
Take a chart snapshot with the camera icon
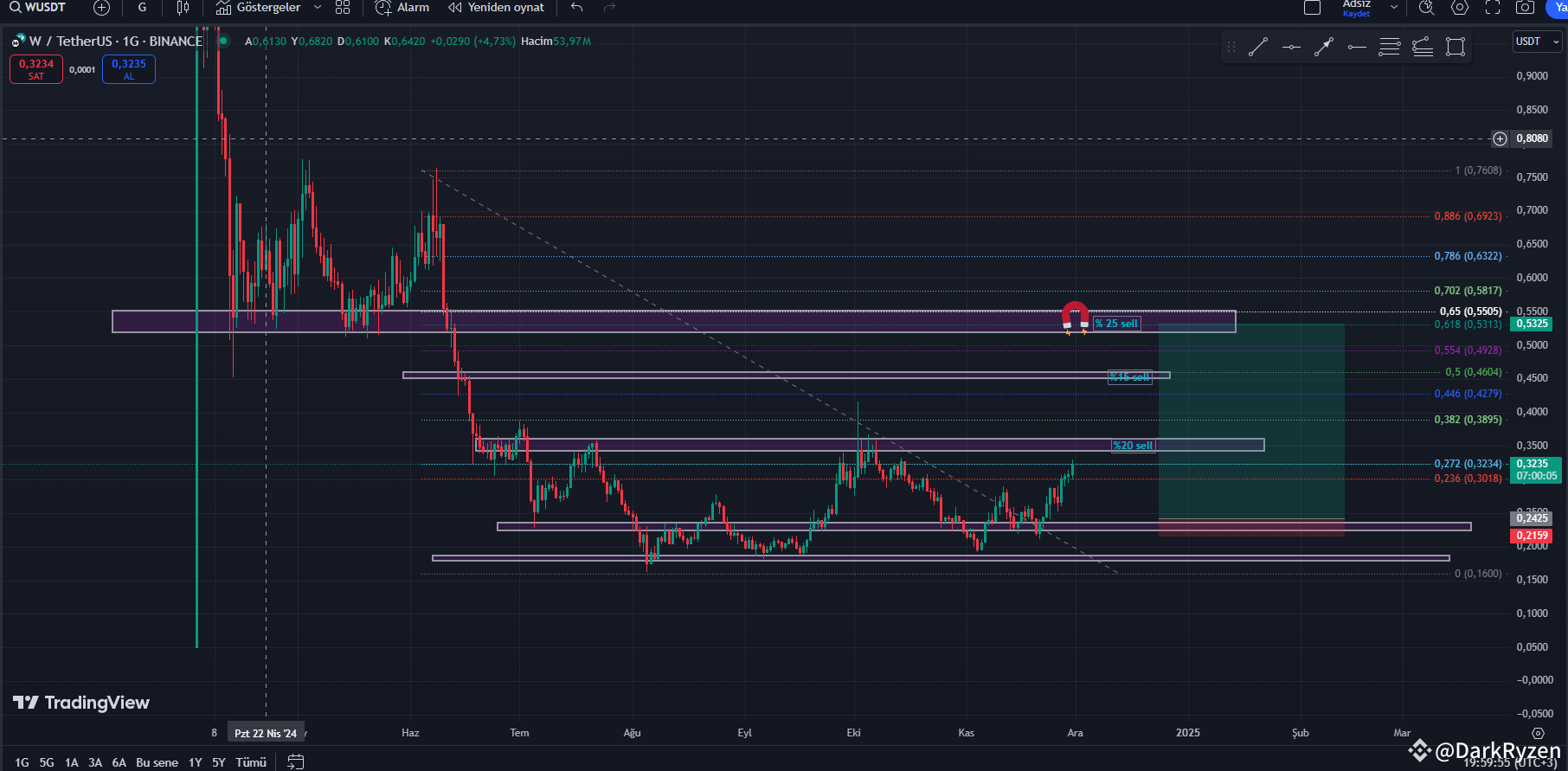click(1526, 8)
